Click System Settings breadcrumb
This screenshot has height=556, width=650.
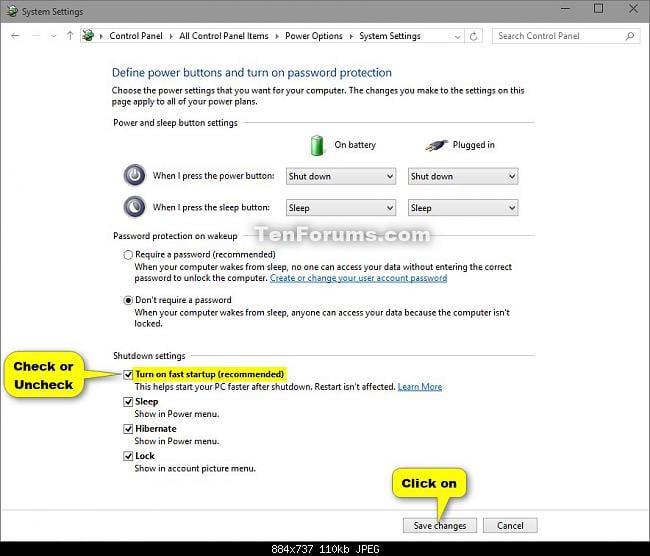[x=390, y=36]
